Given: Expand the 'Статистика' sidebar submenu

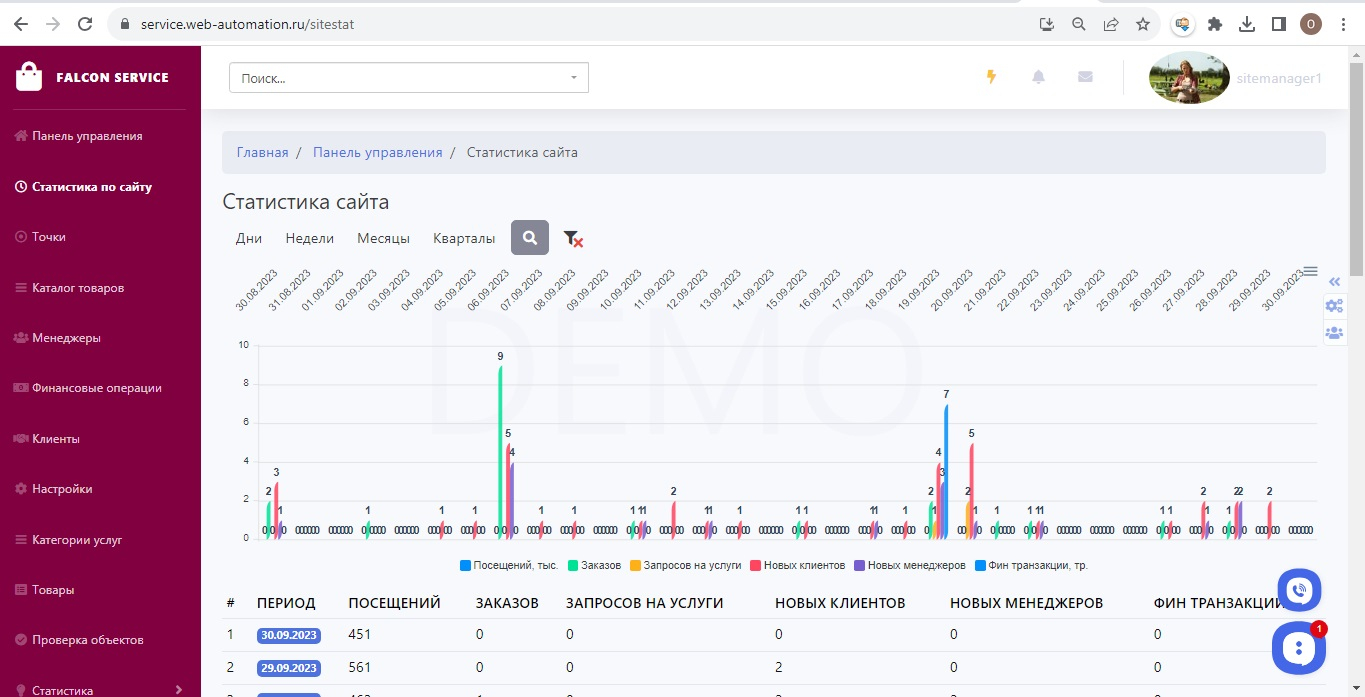Looking at the screenshot, I should click(x=178, y=689).
